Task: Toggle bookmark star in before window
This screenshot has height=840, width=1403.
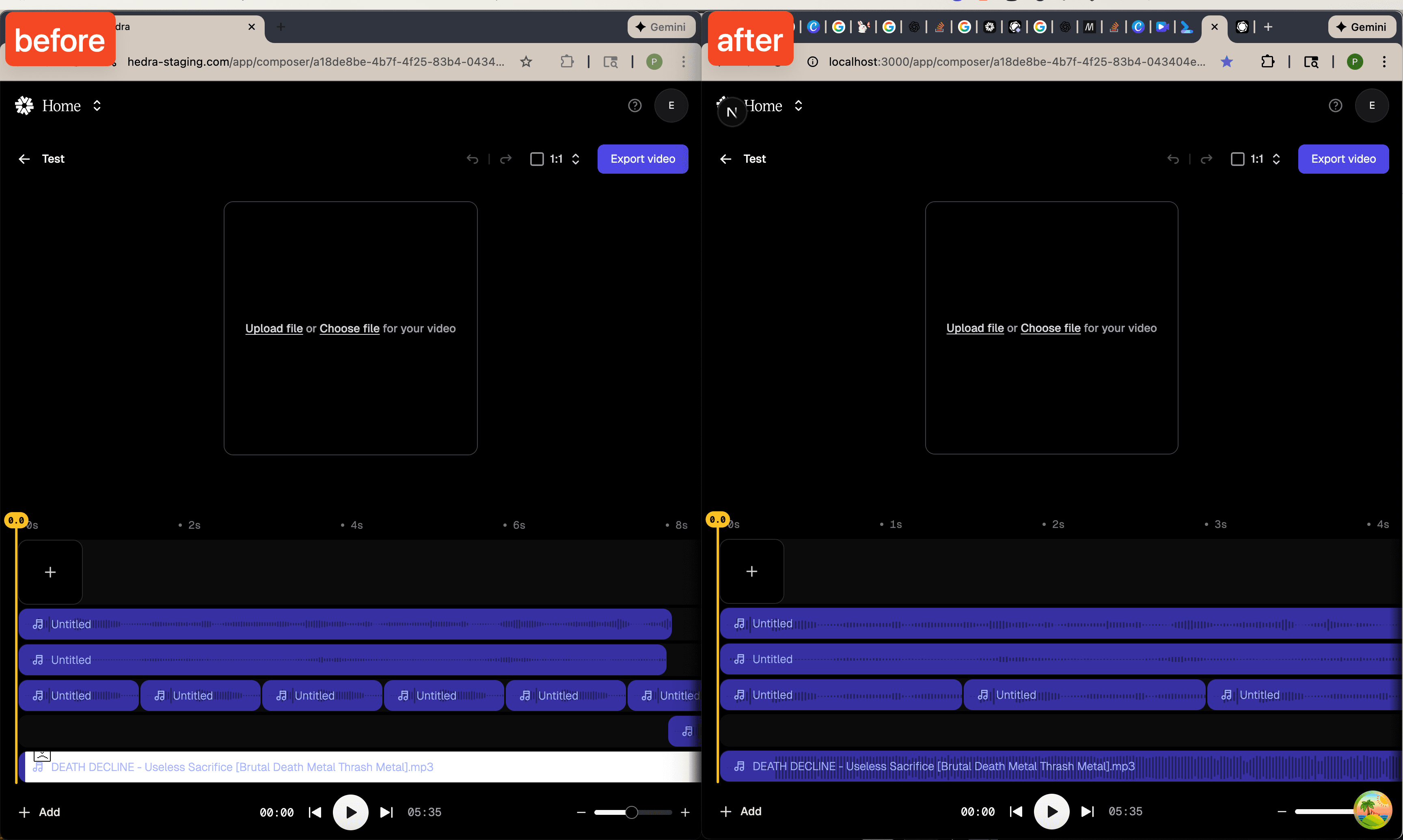Action: tap(526, 62)
